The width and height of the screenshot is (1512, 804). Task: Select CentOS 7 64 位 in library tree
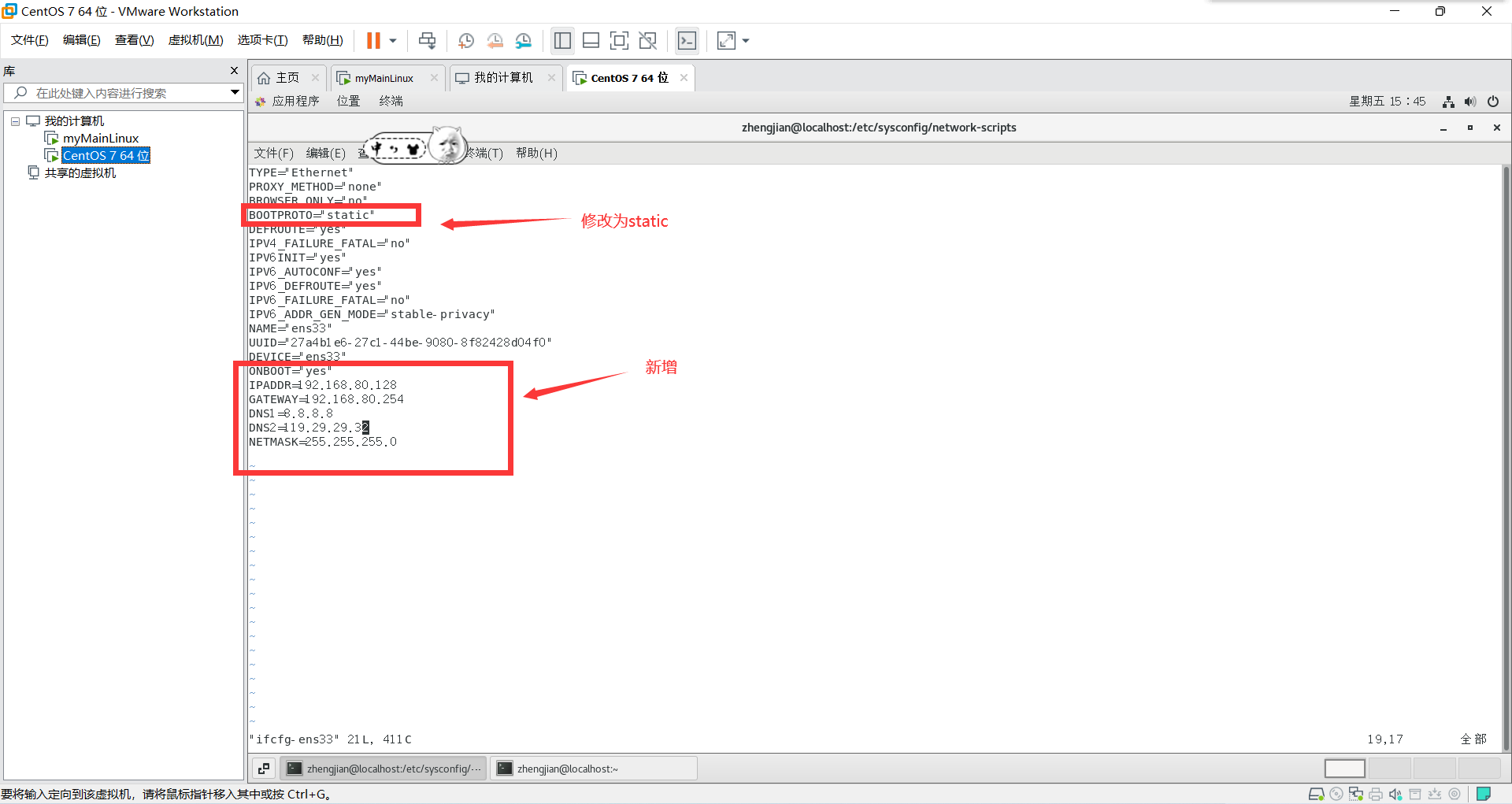106,155
